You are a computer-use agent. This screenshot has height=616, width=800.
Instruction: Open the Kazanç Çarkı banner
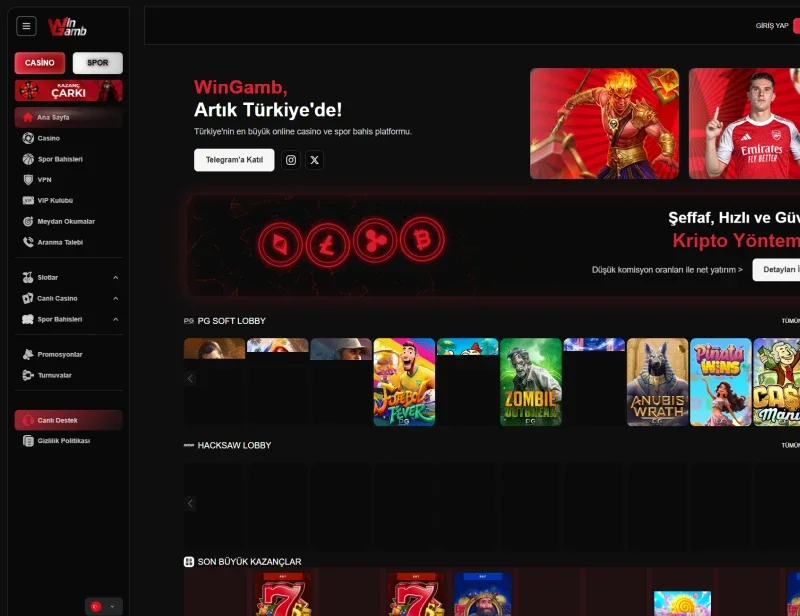68,91
